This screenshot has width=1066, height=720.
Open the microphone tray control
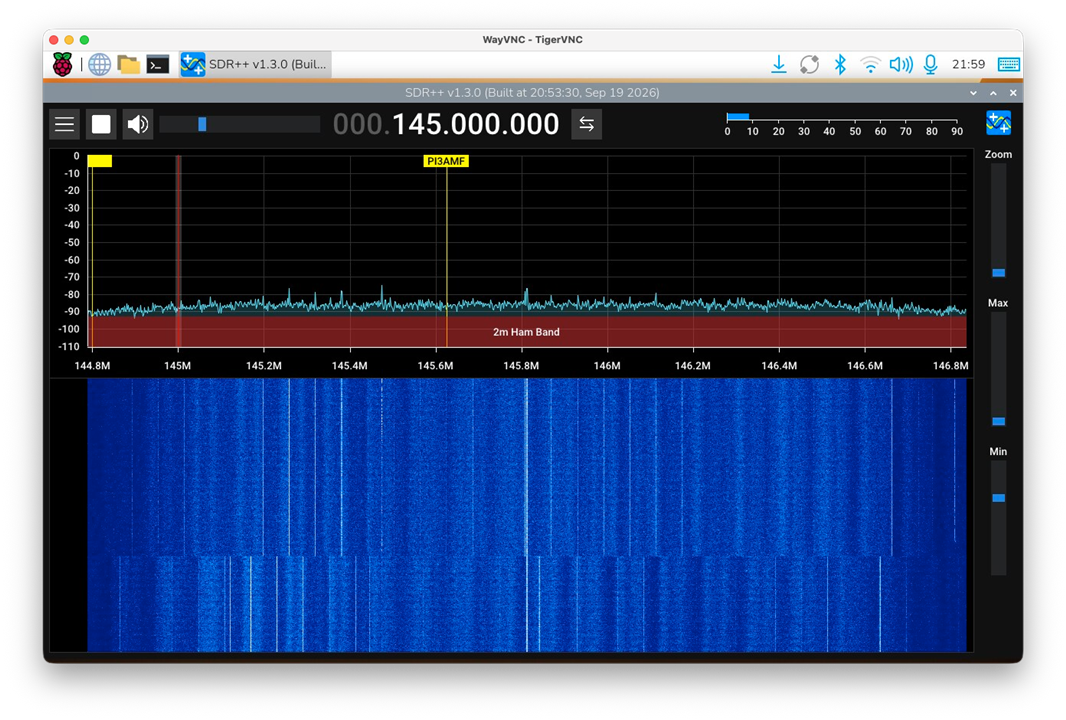point(931,65)
